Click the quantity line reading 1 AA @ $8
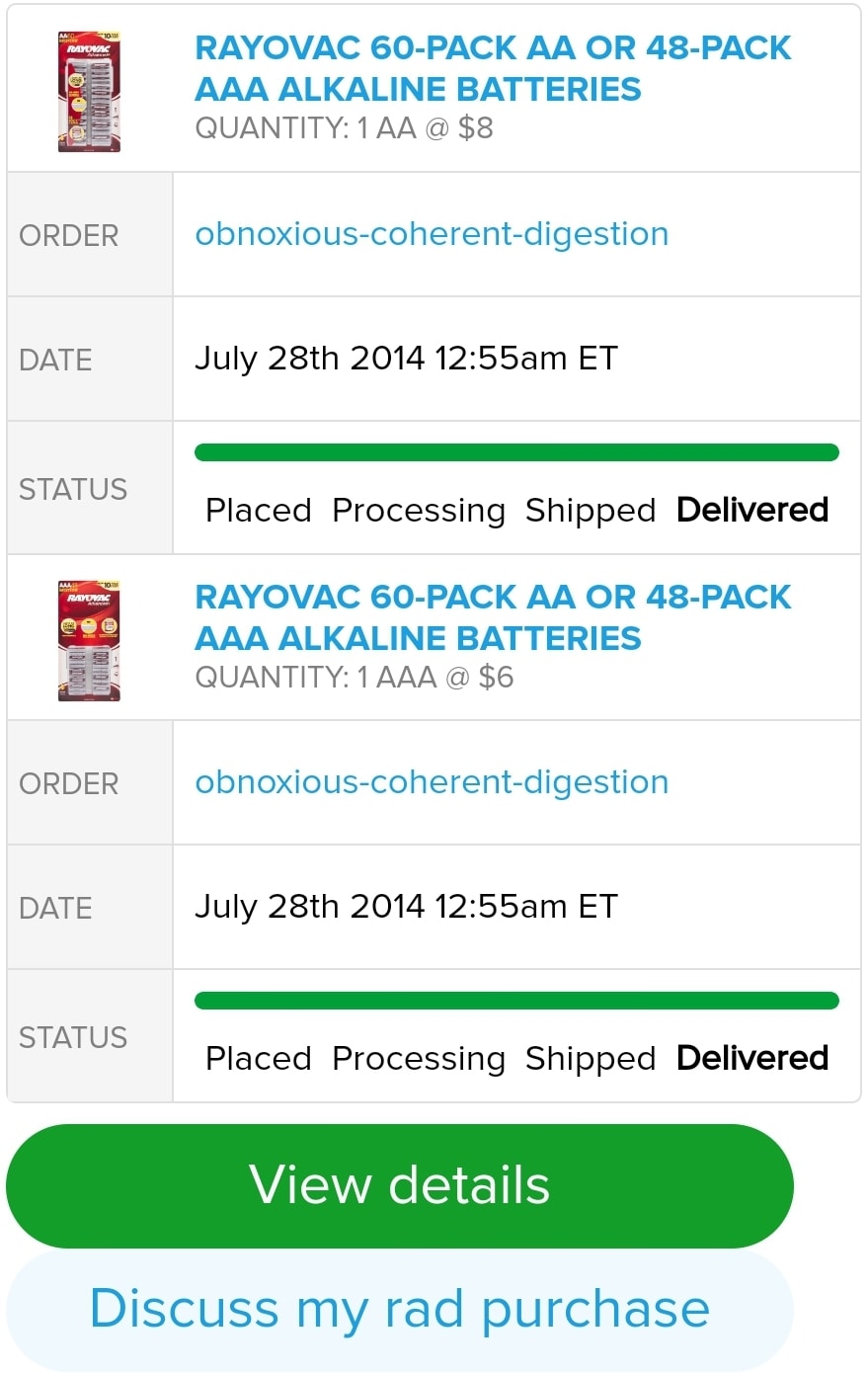This screenshot has width=868, height=1373. coord(344,128)
